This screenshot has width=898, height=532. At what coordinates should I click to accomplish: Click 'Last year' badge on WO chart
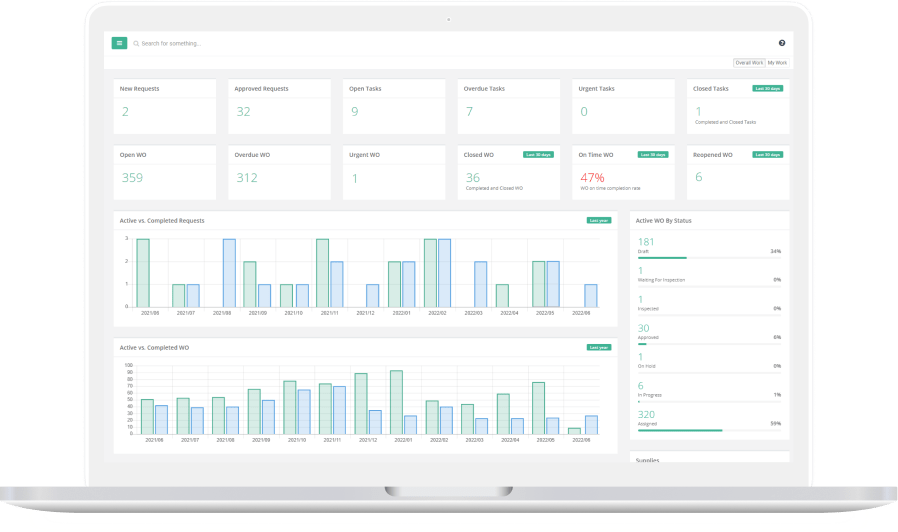598,347
